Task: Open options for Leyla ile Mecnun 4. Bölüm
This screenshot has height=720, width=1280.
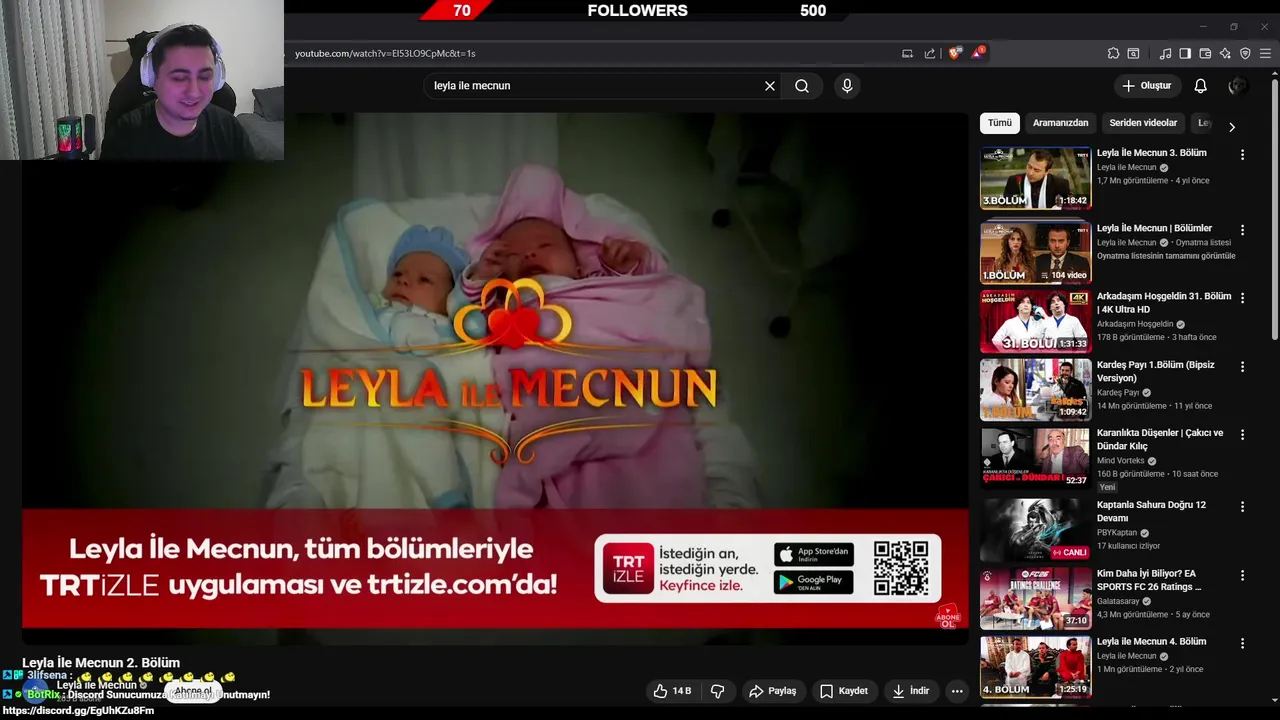Action: (x=1242, y=644)
